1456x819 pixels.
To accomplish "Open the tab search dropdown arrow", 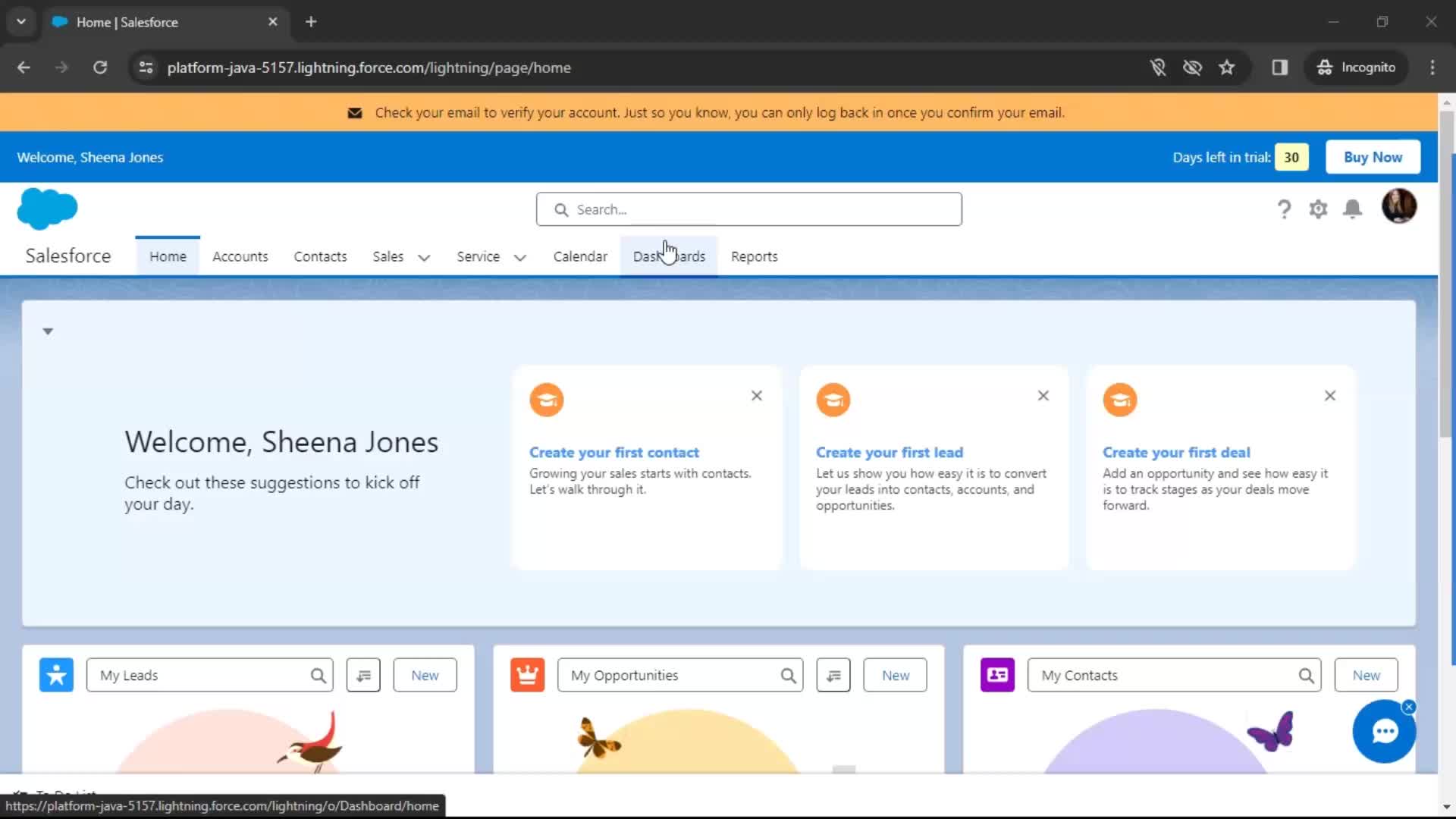I will [21, 22].
